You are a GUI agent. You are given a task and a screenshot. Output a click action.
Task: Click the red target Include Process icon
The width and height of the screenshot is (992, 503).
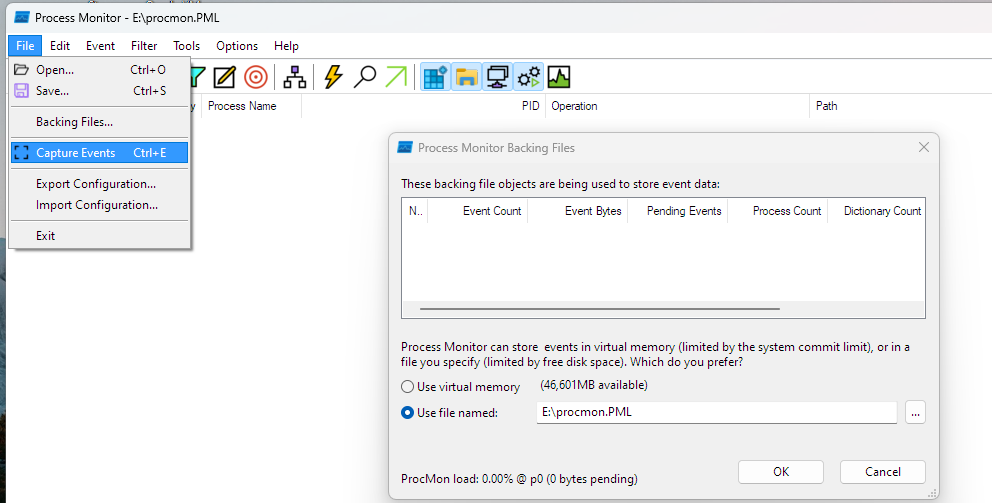256,77
